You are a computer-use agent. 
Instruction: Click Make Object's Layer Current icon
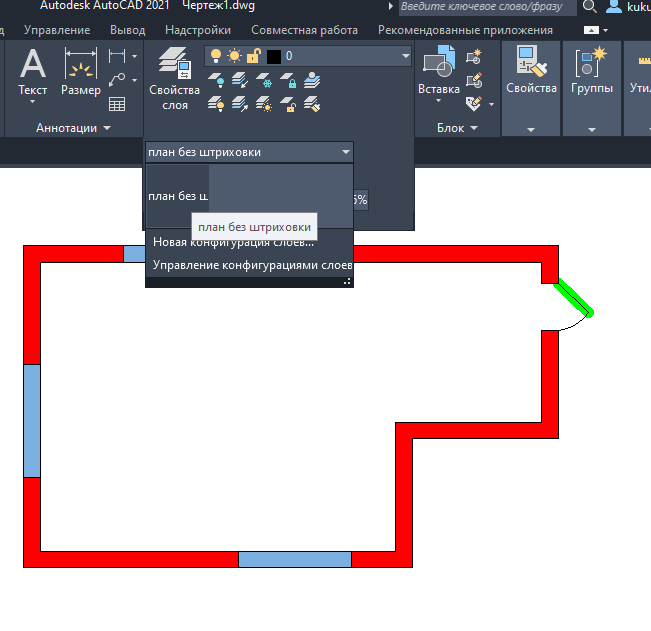pos(240,80)
